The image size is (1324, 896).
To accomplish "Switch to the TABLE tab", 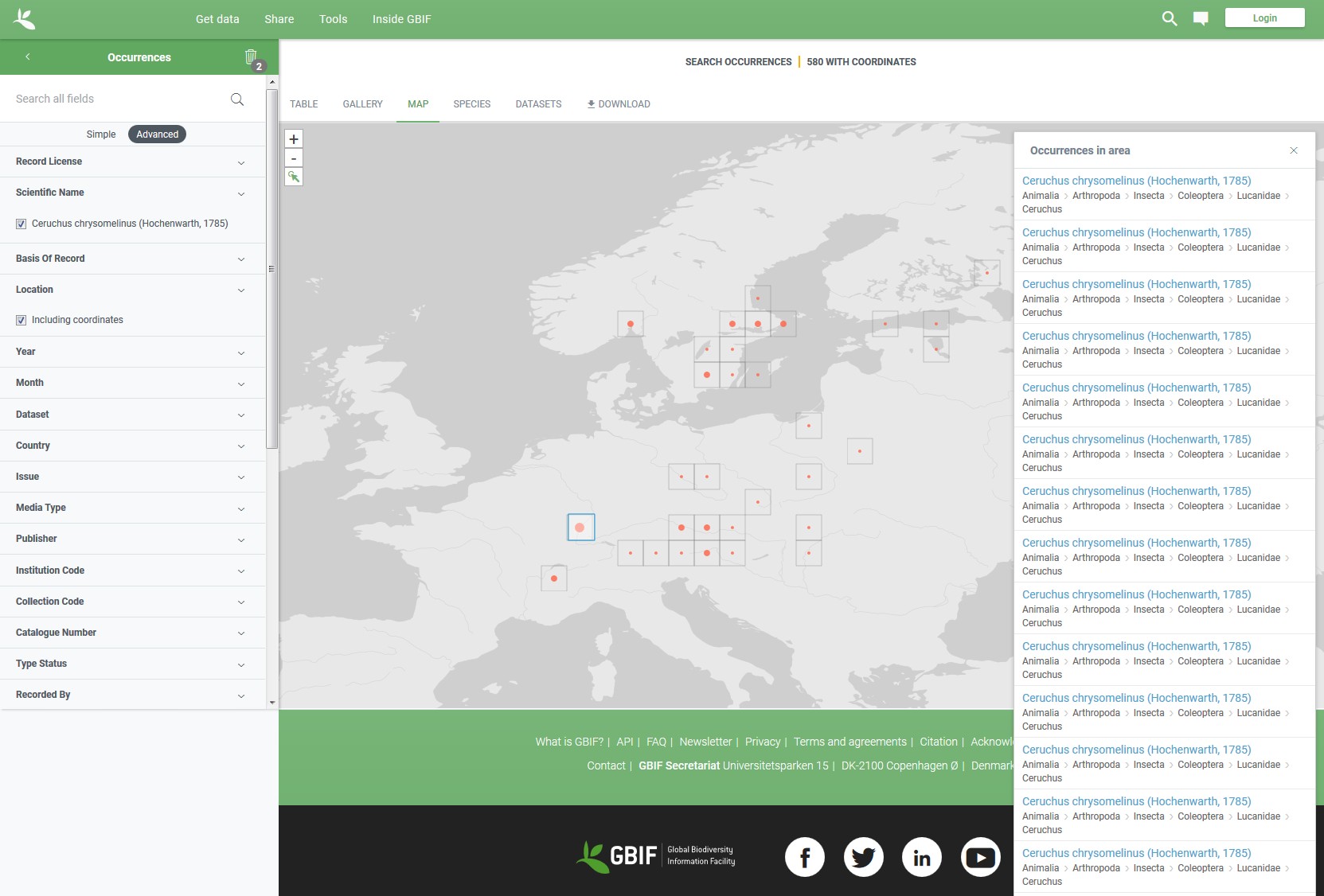I will pyautogui.click(x=304, y=104).
